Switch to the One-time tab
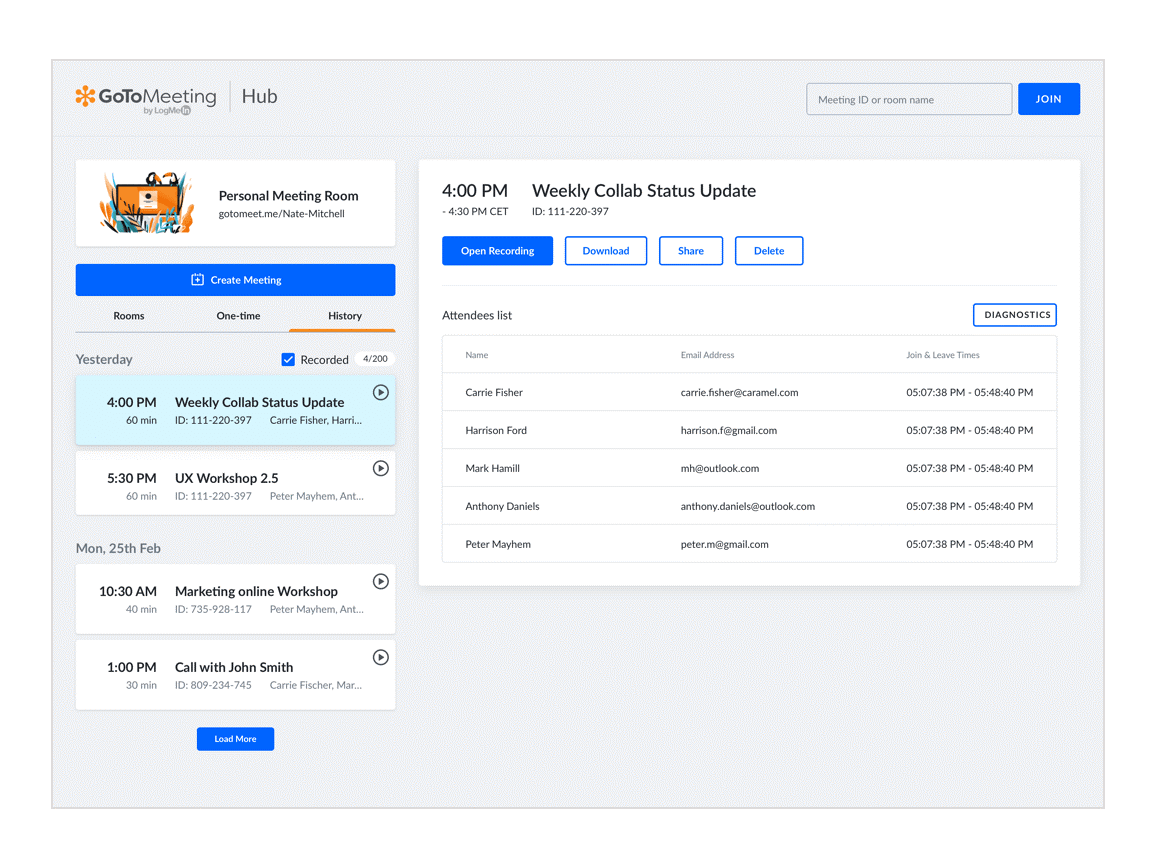Viewport: 1154px width, 868px height. coord(238,315)
